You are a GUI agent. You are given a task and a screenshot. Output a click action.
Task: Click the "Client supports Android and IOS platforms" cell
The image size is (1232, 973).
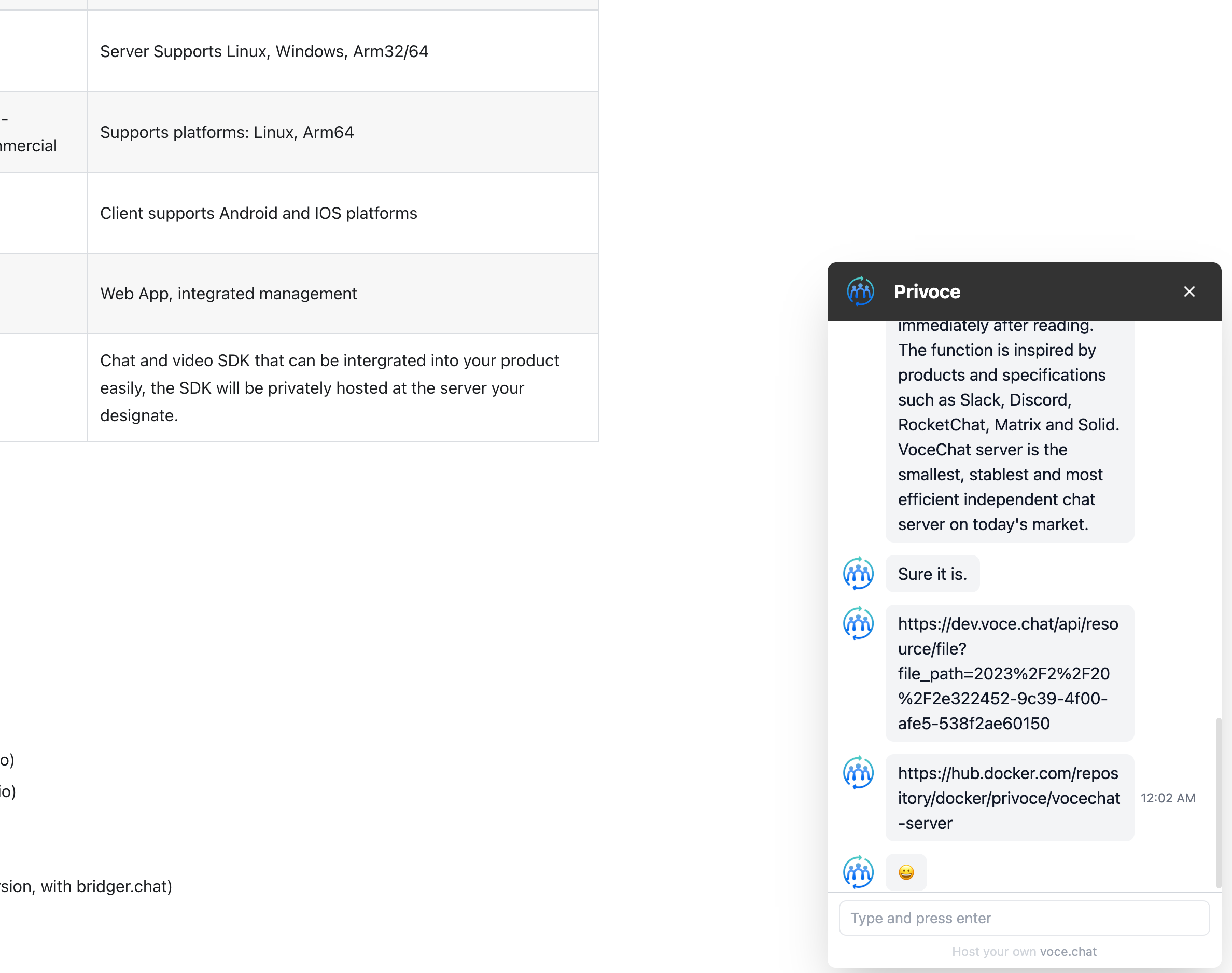[342, 213]
